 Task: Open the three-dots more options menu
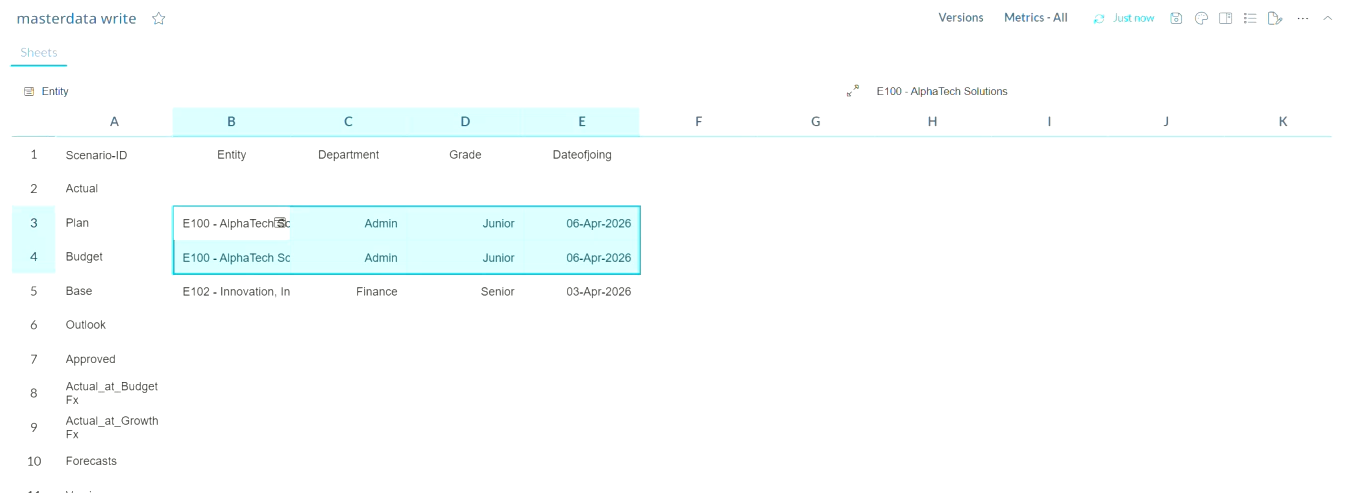[1303, 18]
